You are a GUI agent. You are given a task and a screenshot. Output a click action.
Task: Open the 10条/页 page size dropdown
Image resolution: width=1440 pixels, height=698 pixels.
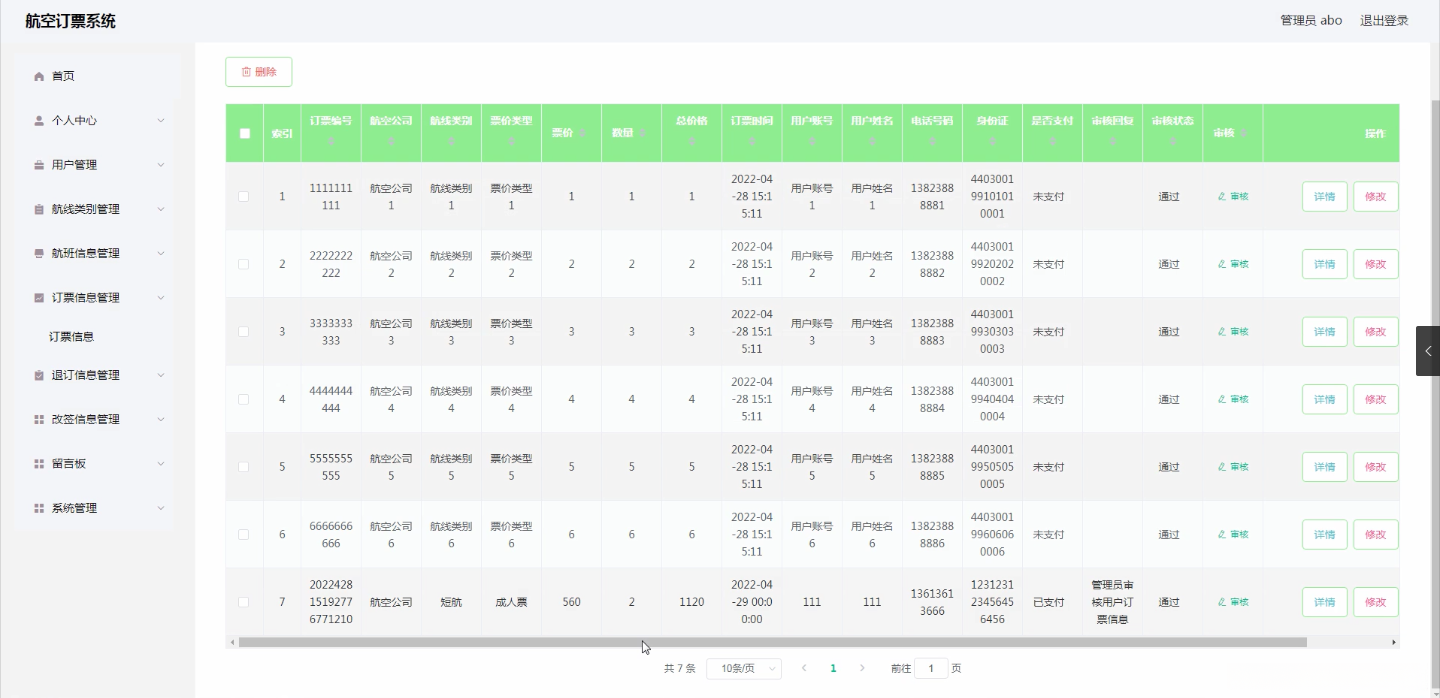click(x=744, y=668)
